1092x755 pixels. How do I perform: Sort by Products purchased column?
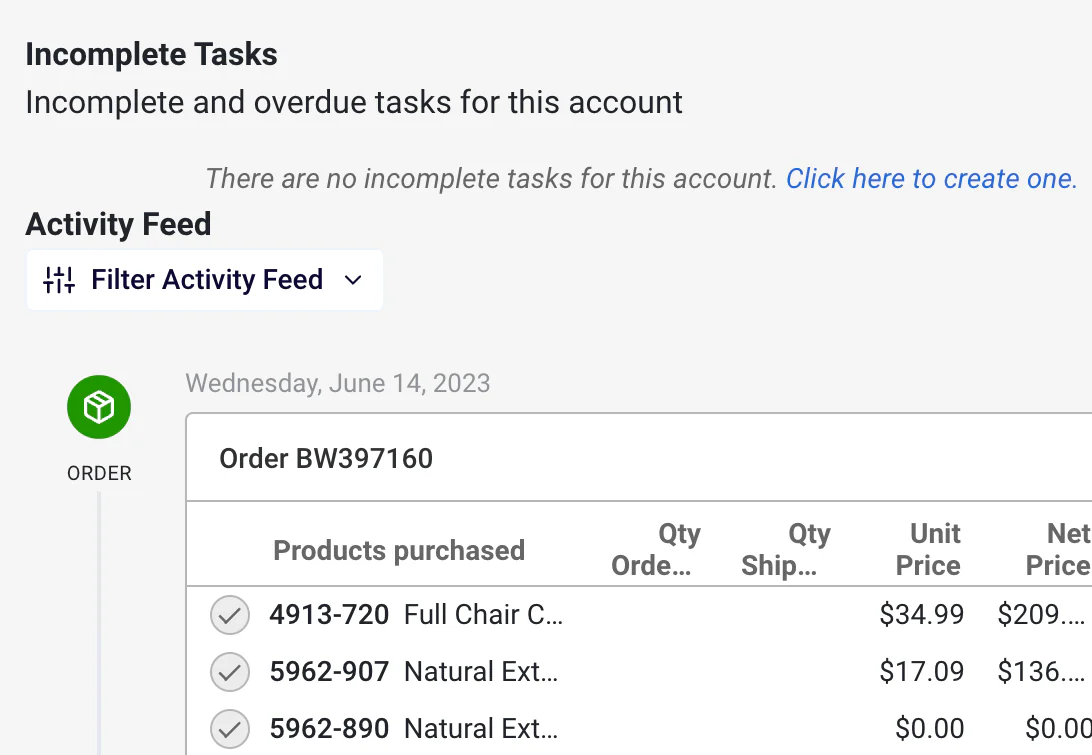point(399,550)
